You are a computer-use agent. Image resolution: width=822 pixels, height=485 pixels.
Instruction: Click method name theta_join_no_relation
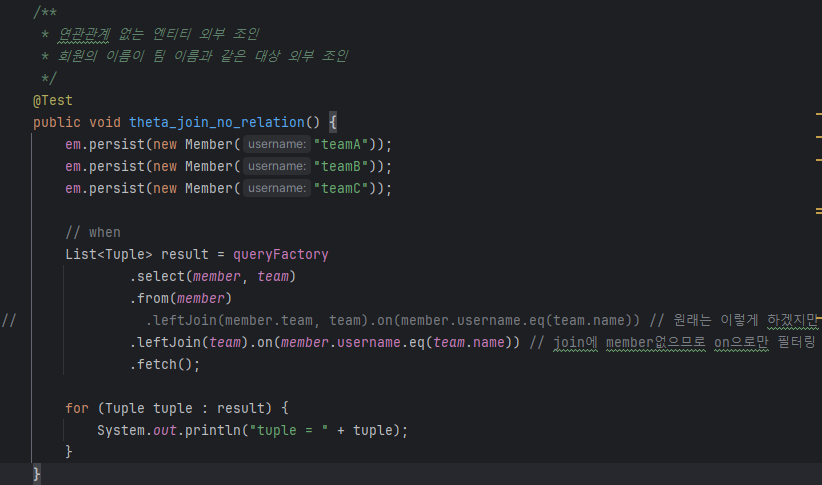click(x=217, y=122)
